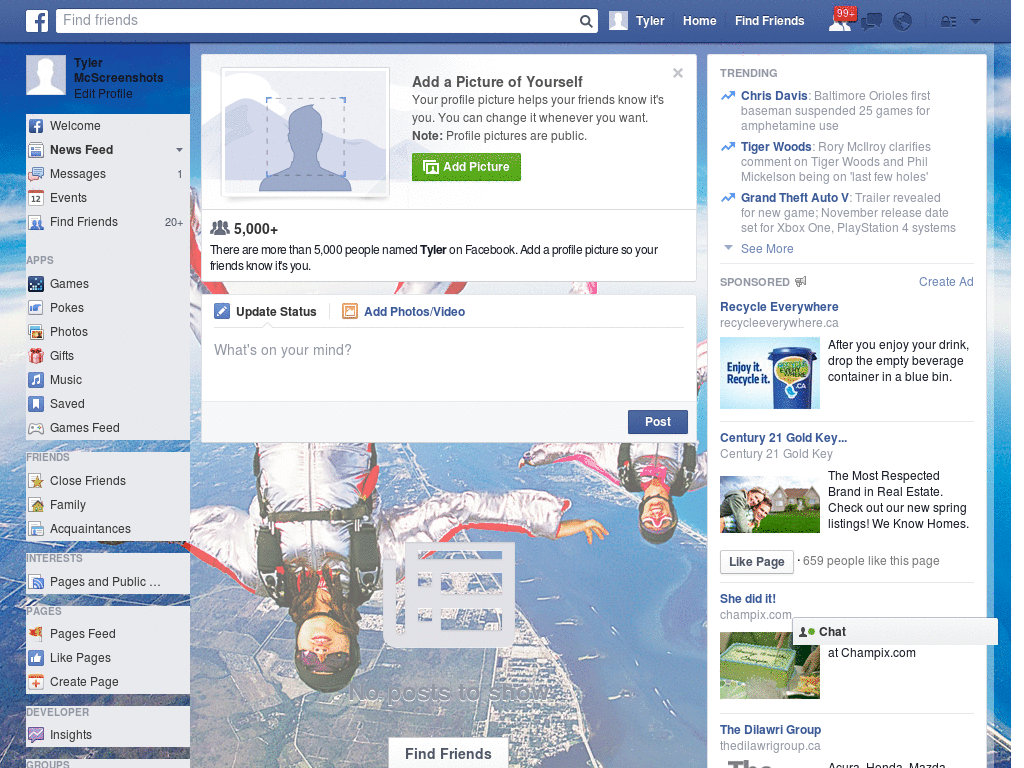Open the Family list icon
The image size is (1024, 768).
point(36,505)
